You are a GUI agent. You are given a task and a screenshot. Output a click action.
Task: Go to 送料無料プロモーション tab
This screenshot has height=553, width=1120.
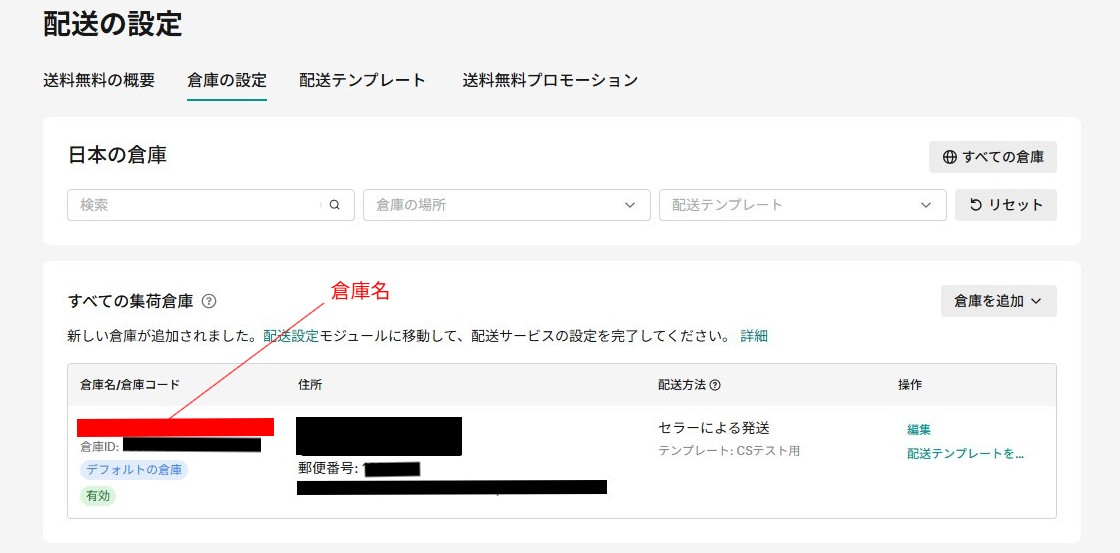click(x=550, y=80)
